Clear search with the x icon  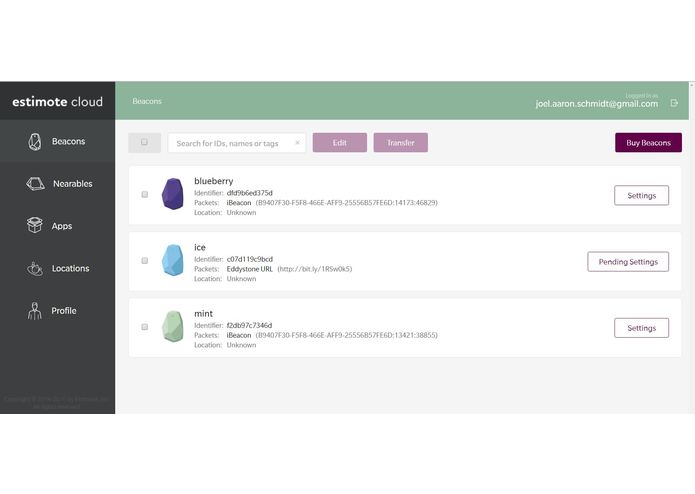297,143
